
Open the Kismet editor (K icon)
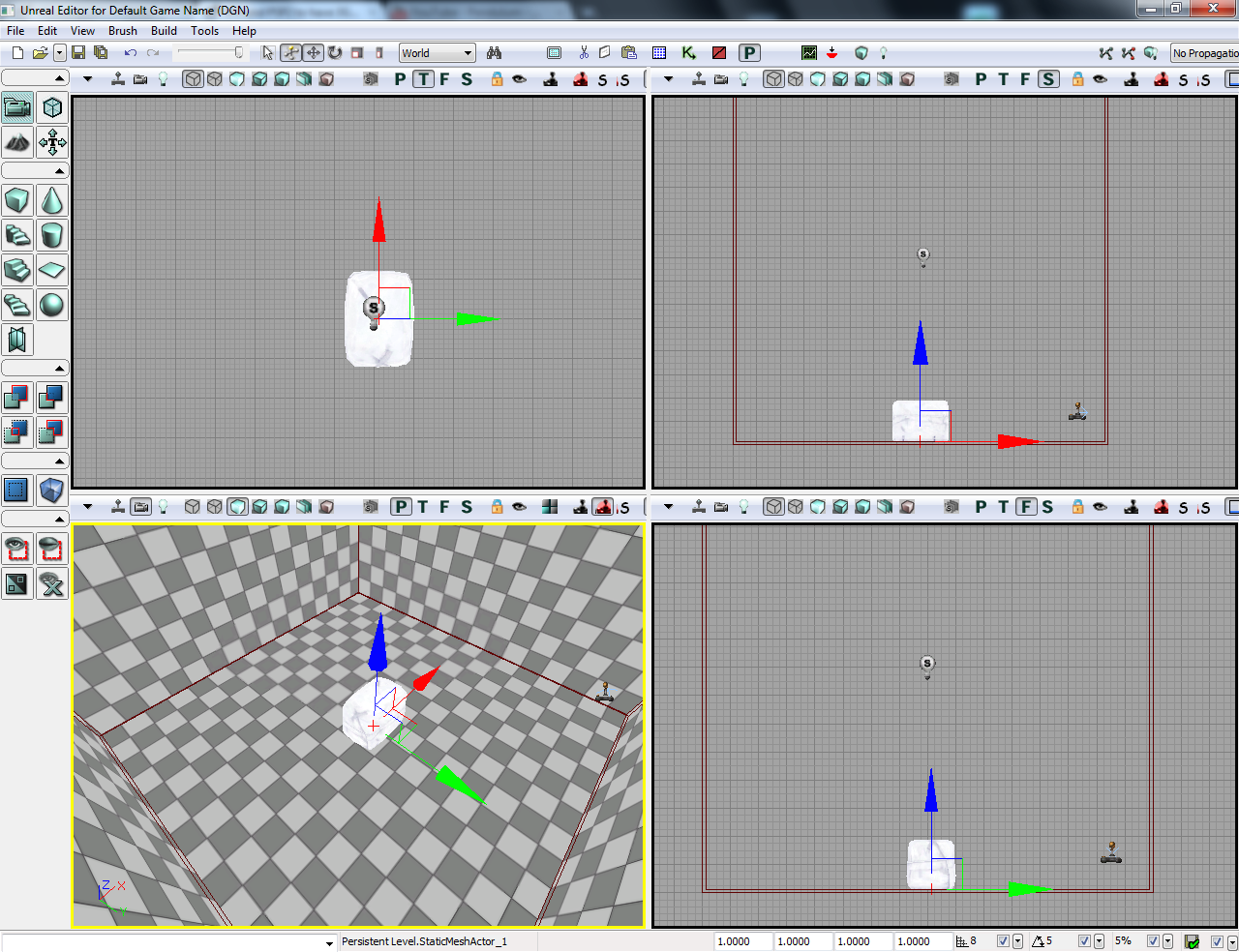pos(689,53)
